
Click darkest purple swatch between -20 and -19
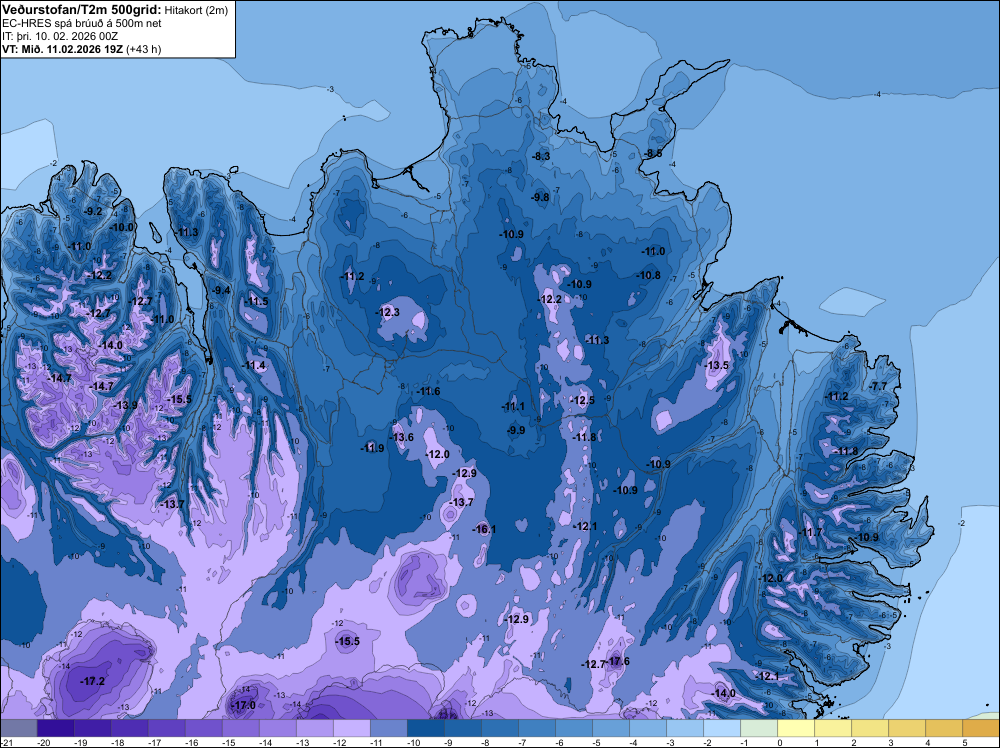click(55, 728)
